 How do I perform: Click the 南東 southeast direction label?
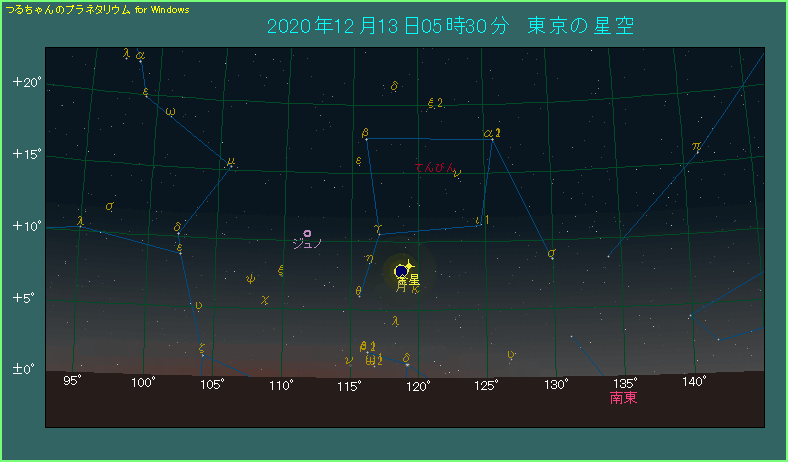coord(624,398)
